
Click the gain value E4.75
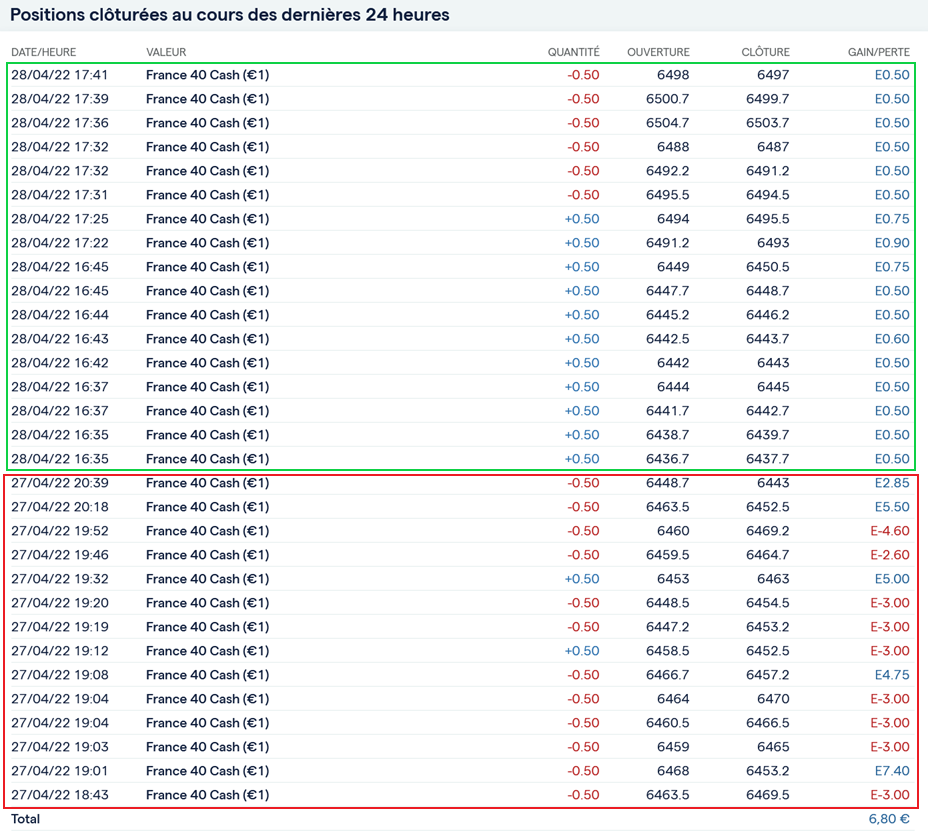point(892,675)
